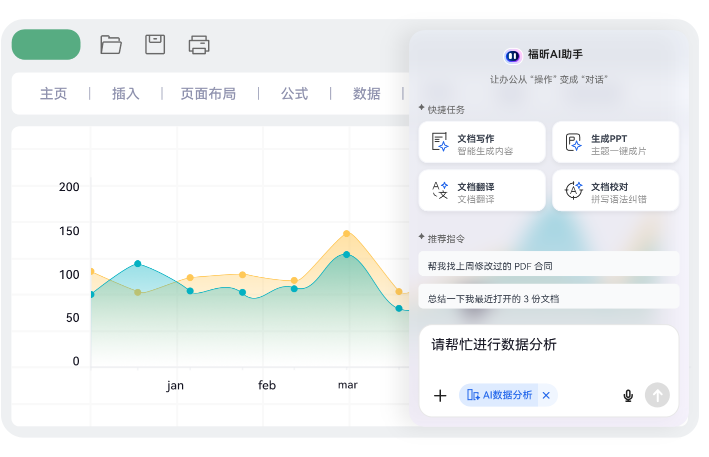Select the 数据 tab
The width and height of the screenshot is (709, 457).
tap(366, 94)
